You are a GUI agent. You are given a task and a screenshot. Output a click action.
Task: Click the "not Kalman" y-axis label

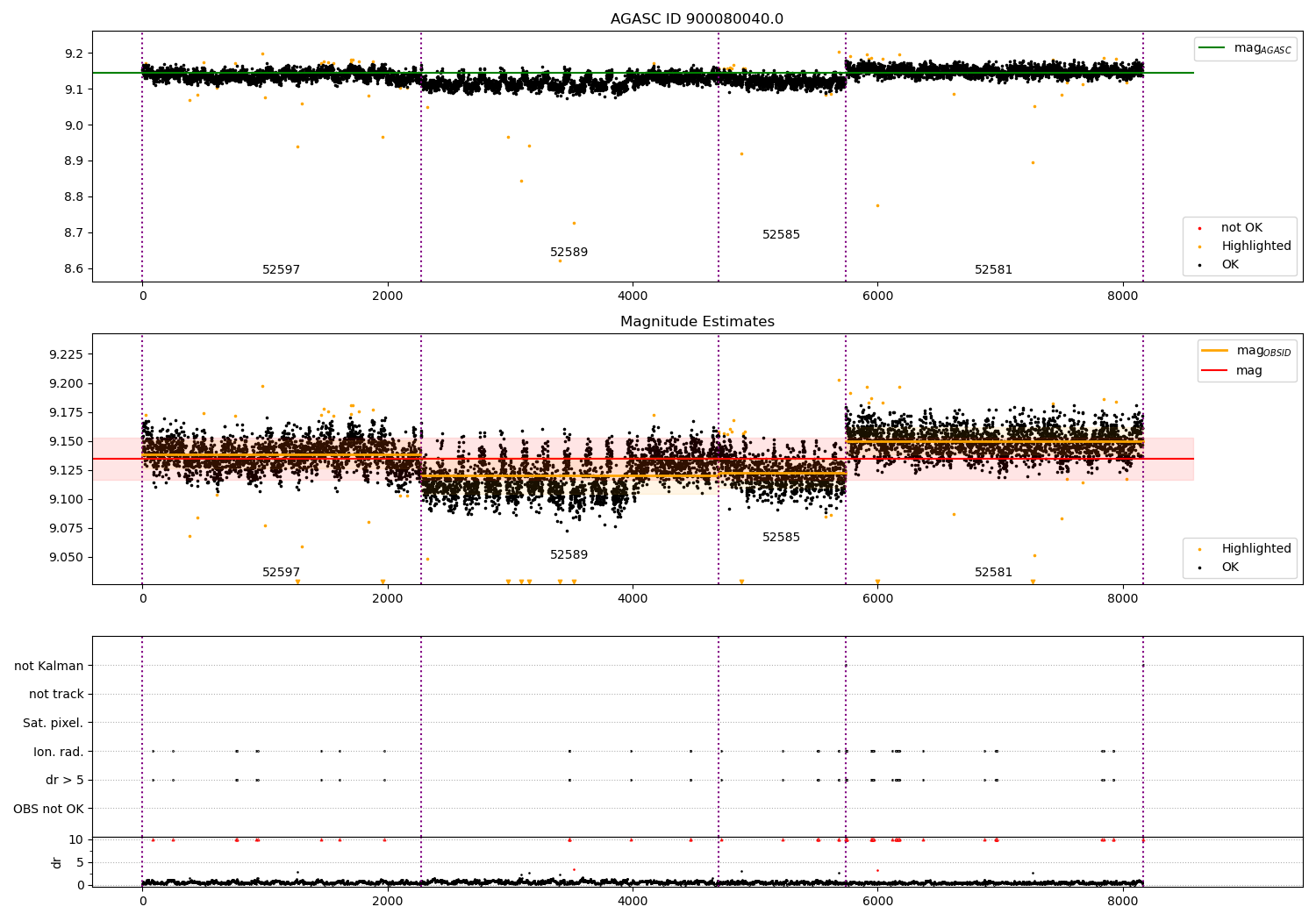tap(49, 666)
